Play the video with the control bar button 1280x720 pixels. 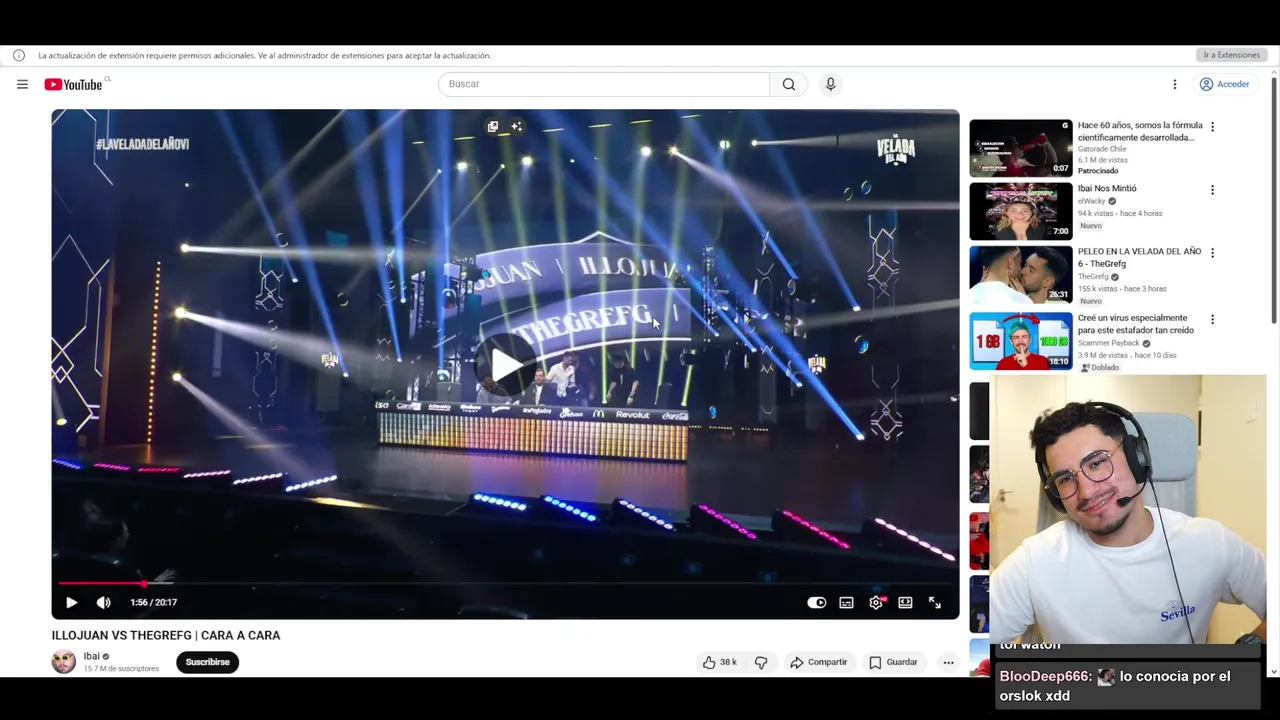point(71,602)
